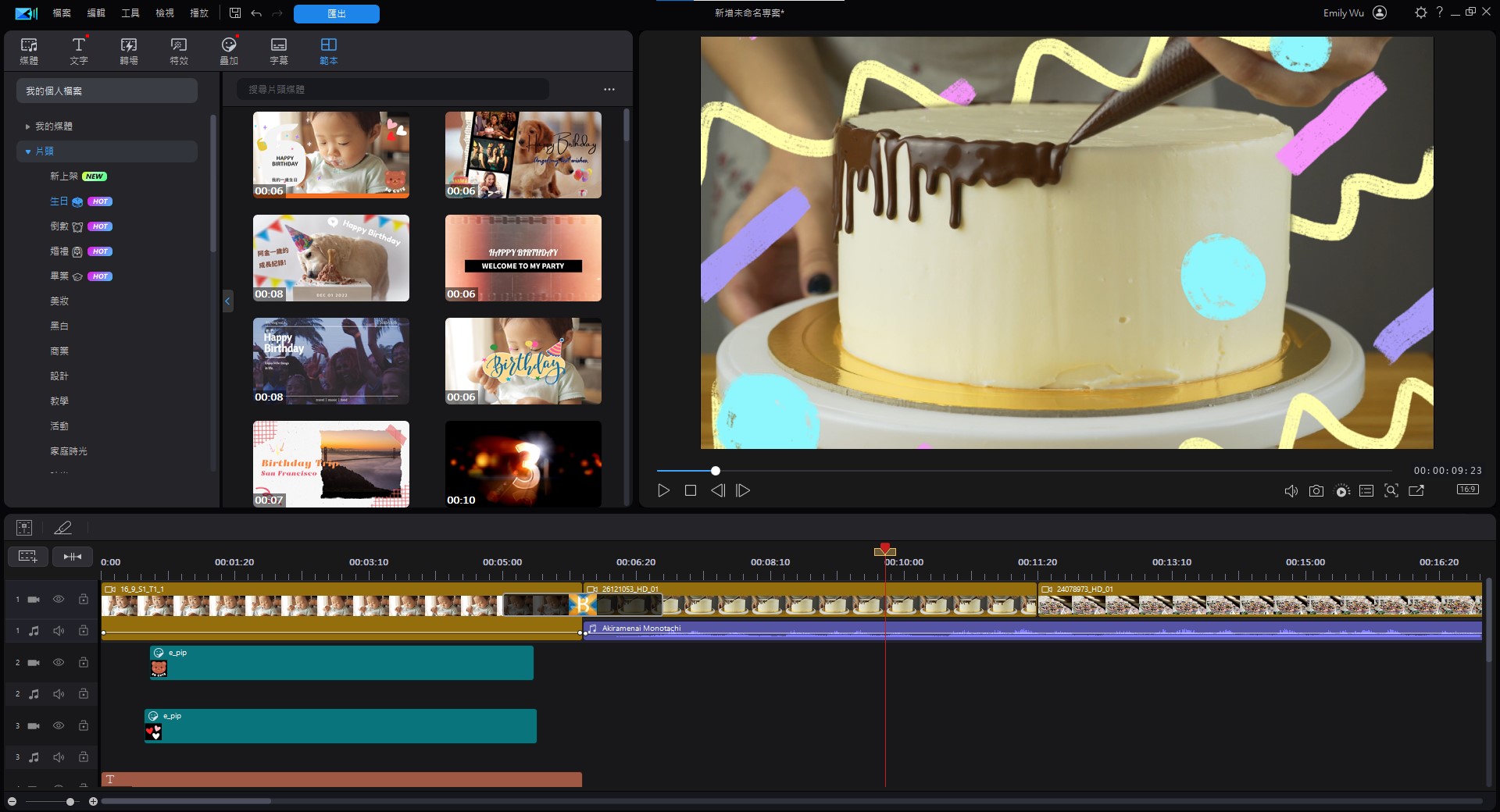Hide video track 1 with eye icon
The image size is (1500, 812).
point(59,600)
